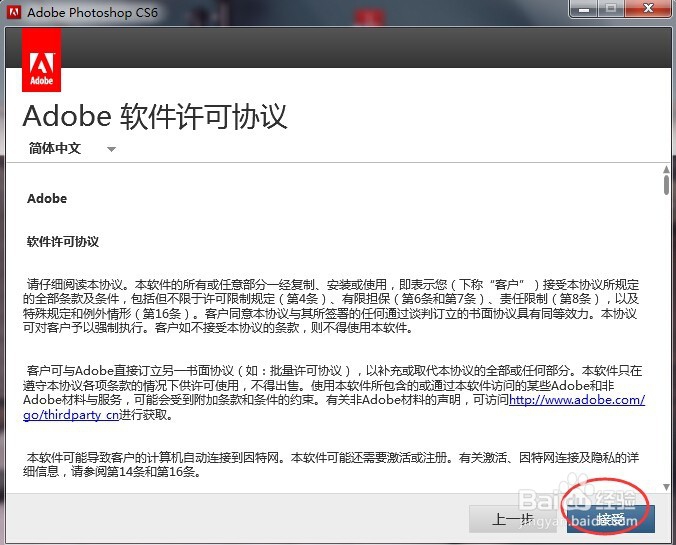Viewport: 676px width, 545px height.
Task: Click the paragraph starting '客户可与Adobe直接订立'
Action: (x=334, y=393)
